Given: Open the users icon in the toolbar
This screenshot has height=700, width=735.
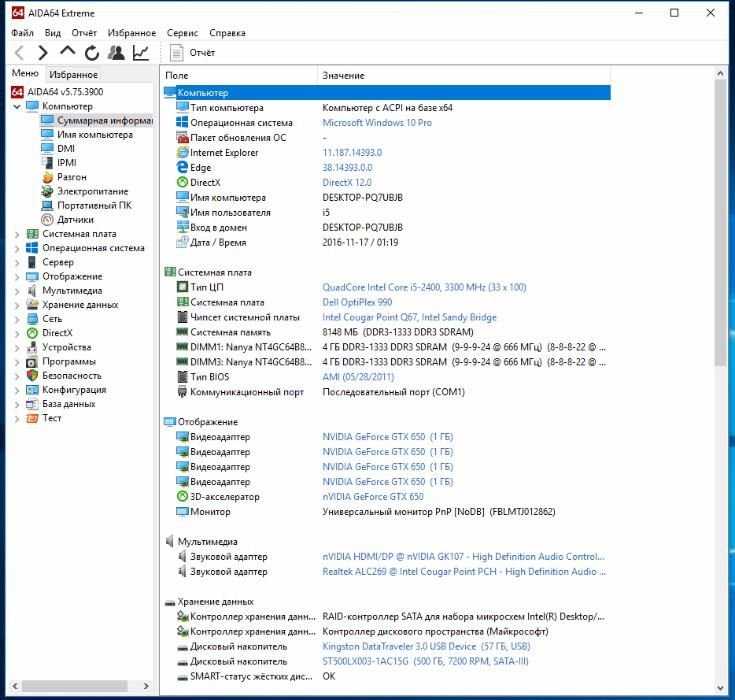Looking at the screenshot, I should click(116, 53).
